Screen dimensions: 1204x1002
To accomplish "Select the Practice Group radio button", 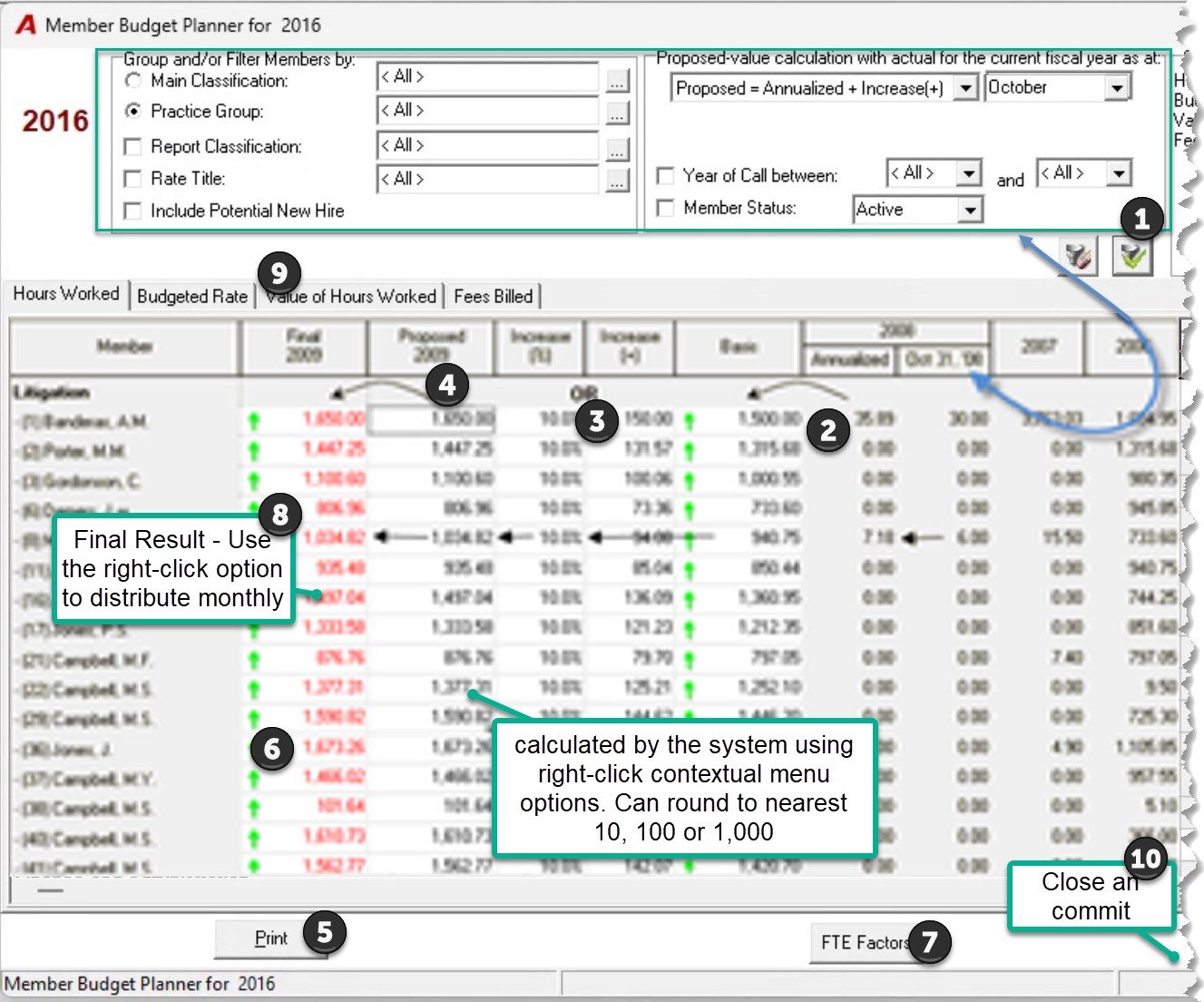I will point(133,111).
